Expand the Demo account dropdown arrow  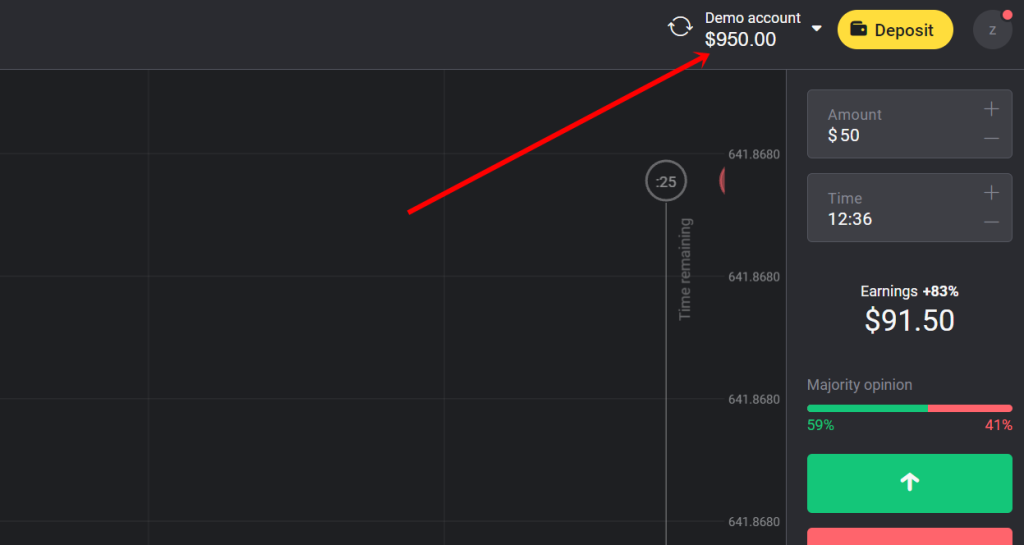817,28
